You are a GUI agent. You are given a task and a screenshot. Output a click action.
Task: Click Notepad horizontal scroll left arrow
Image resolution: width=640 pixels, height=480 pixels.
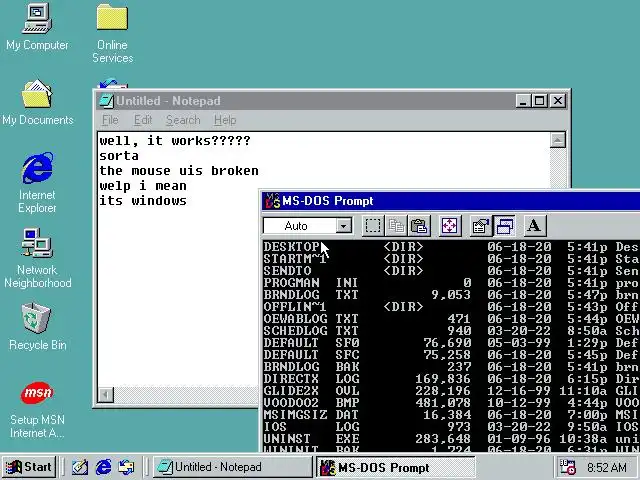(106, 395)
